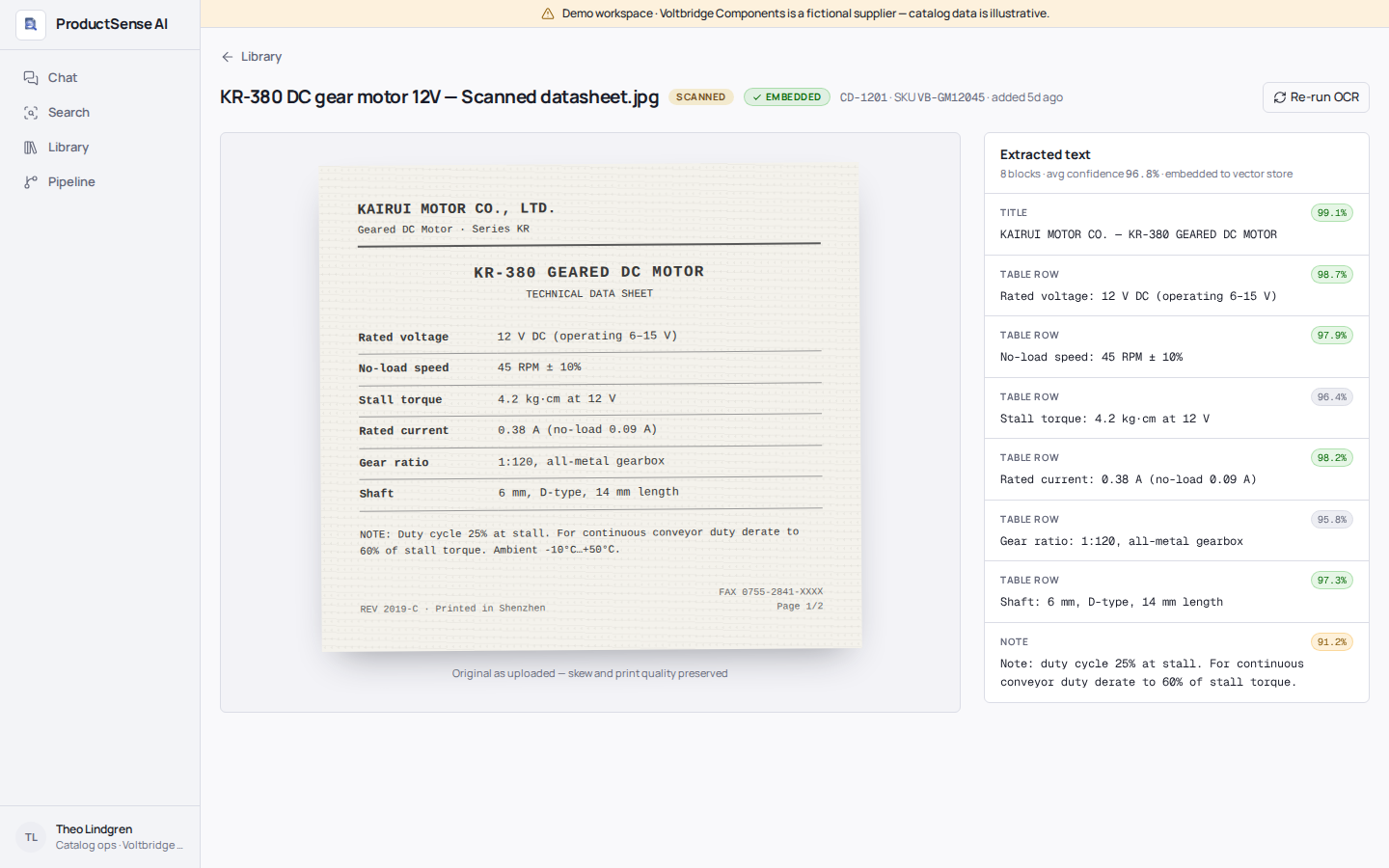Click the warning triangle in demo banner

pyautogui.click(x=548, y=14)
